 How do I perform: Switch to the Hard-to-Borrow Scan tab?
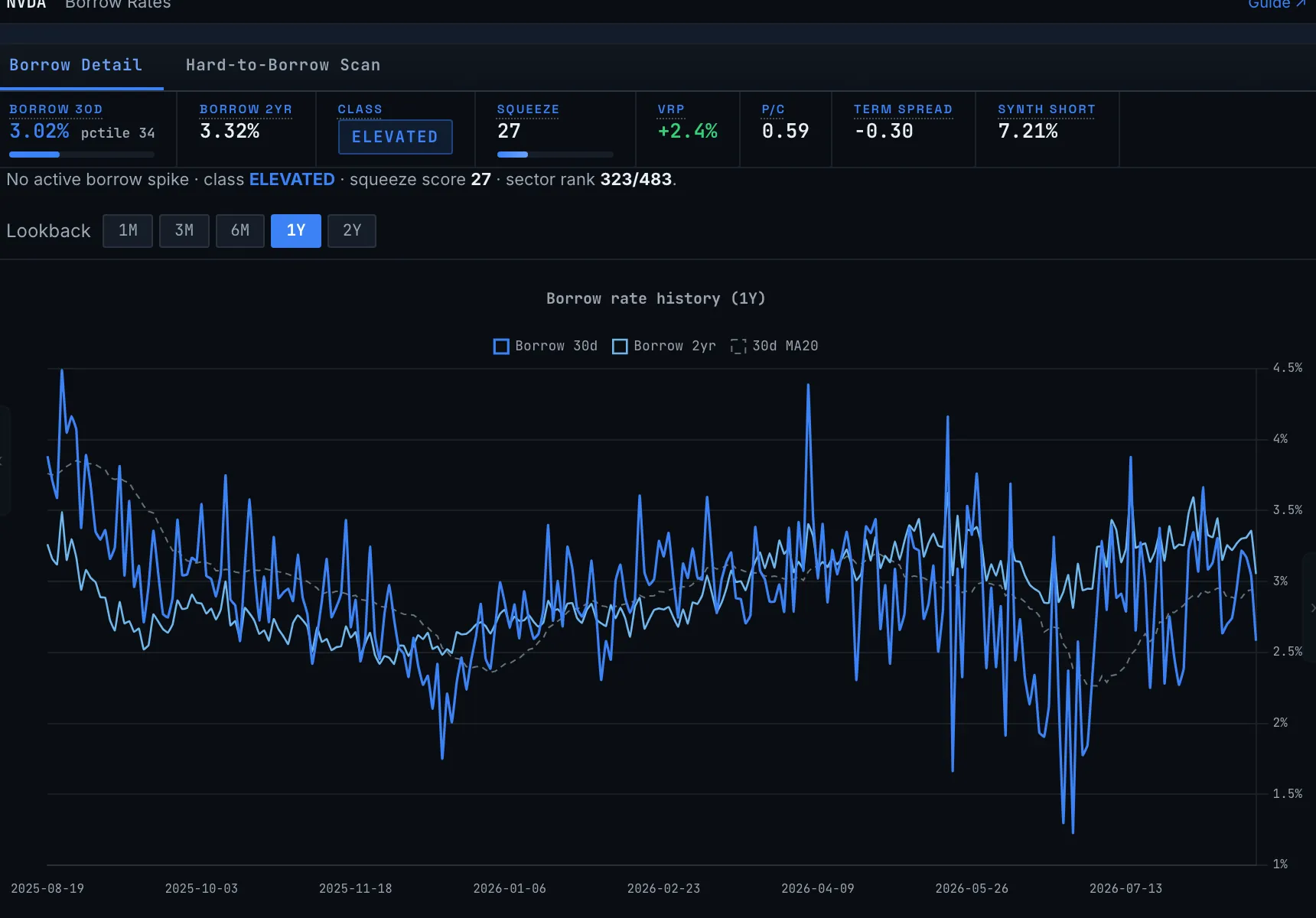[x=283, y=65]
